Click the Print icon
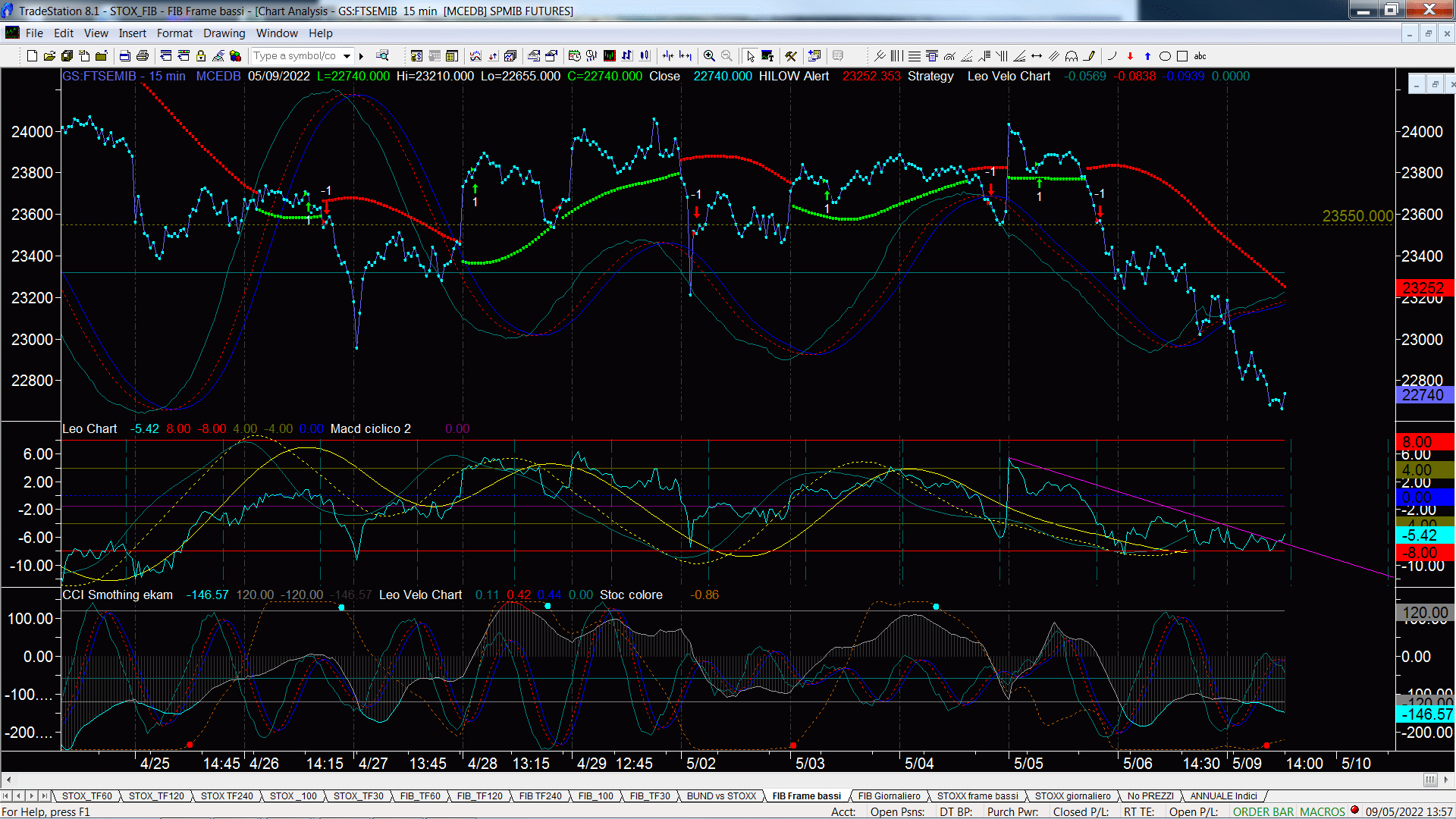This screenshot has width=1456, height=819. point(142,56)
